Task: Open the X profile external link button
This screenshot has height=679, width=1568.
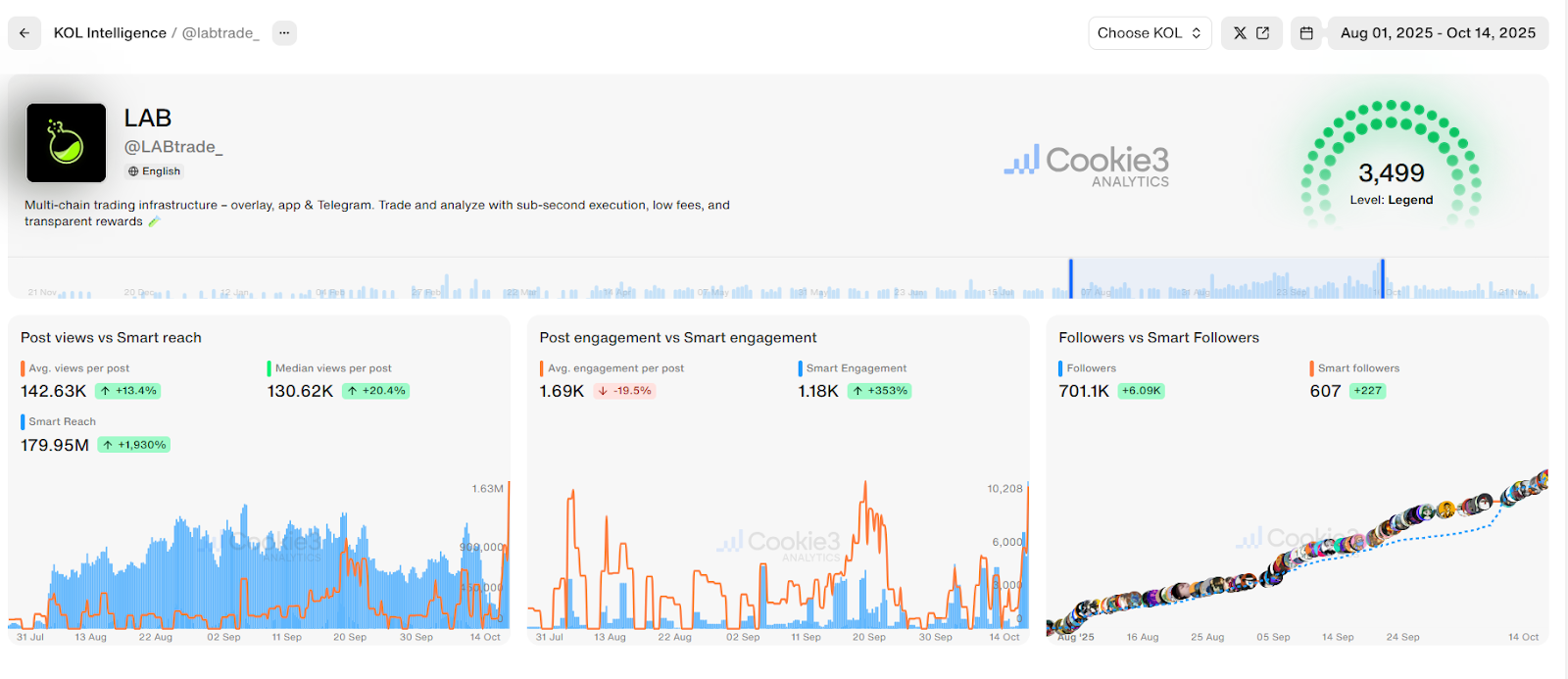Action: pyautogui.click(x=1251, y=33)
